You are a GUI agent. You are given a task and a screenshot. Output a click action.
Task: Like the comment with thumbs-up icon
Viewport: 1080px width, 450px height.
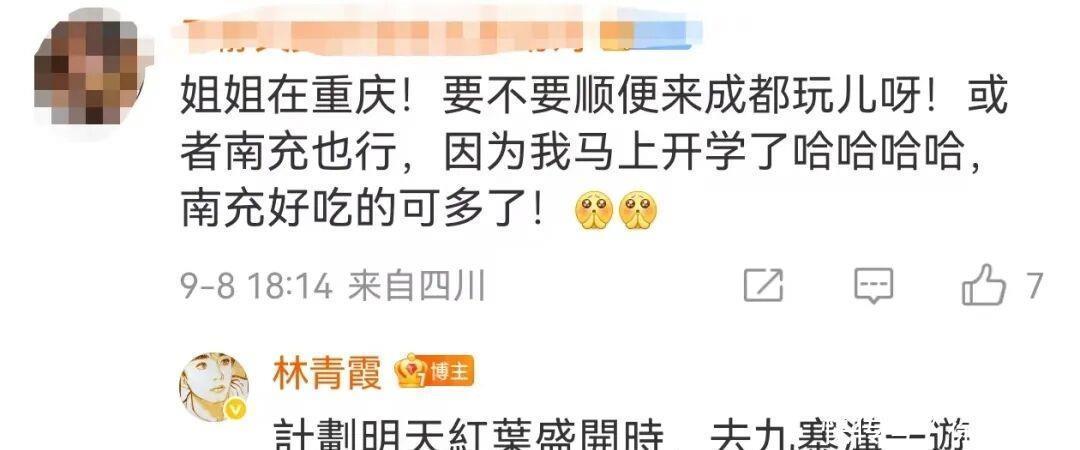(x=984, y=284)
